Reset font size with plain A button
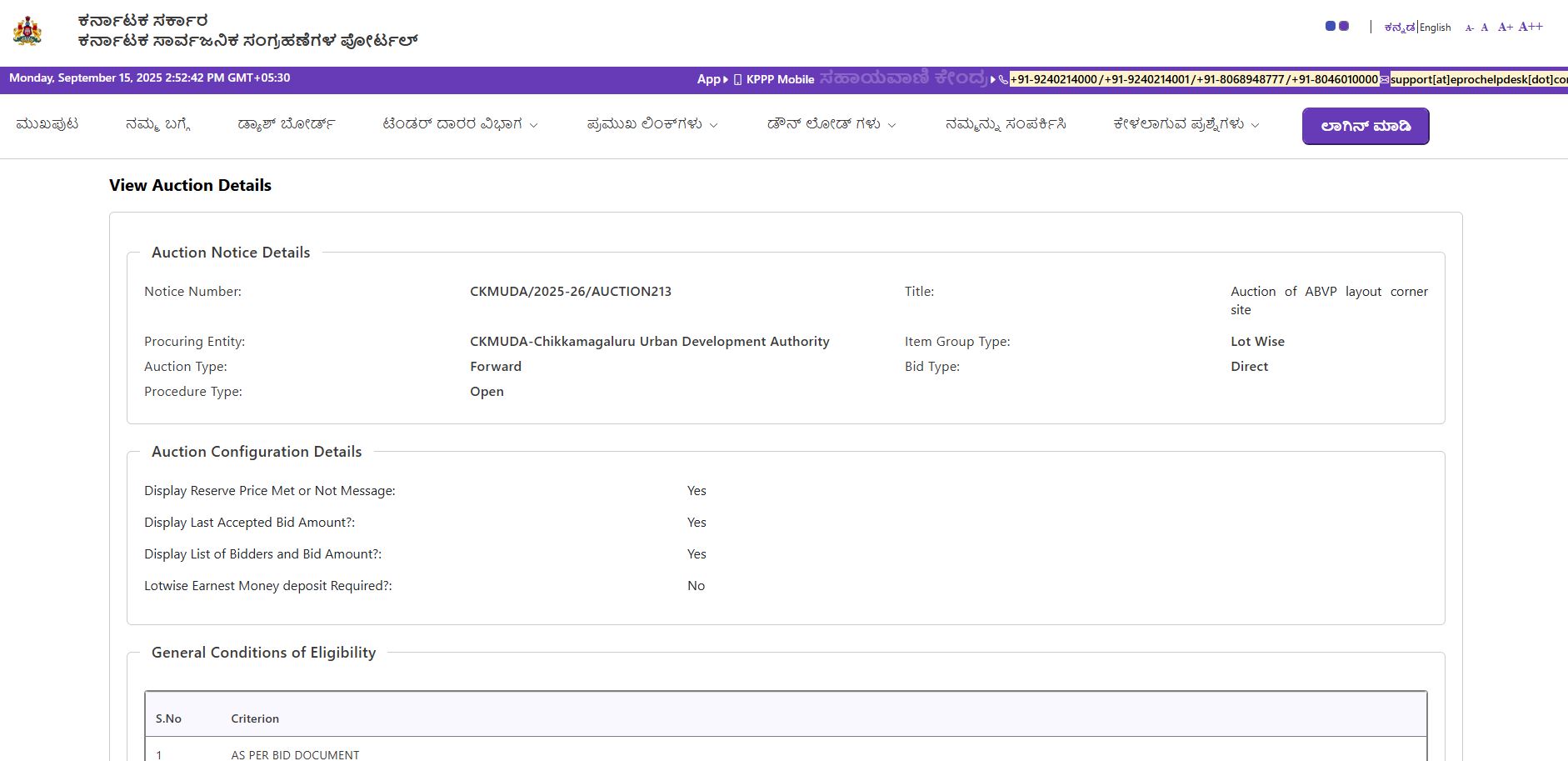Screen dimensions: 1568x761 [x=1485, y=28]
